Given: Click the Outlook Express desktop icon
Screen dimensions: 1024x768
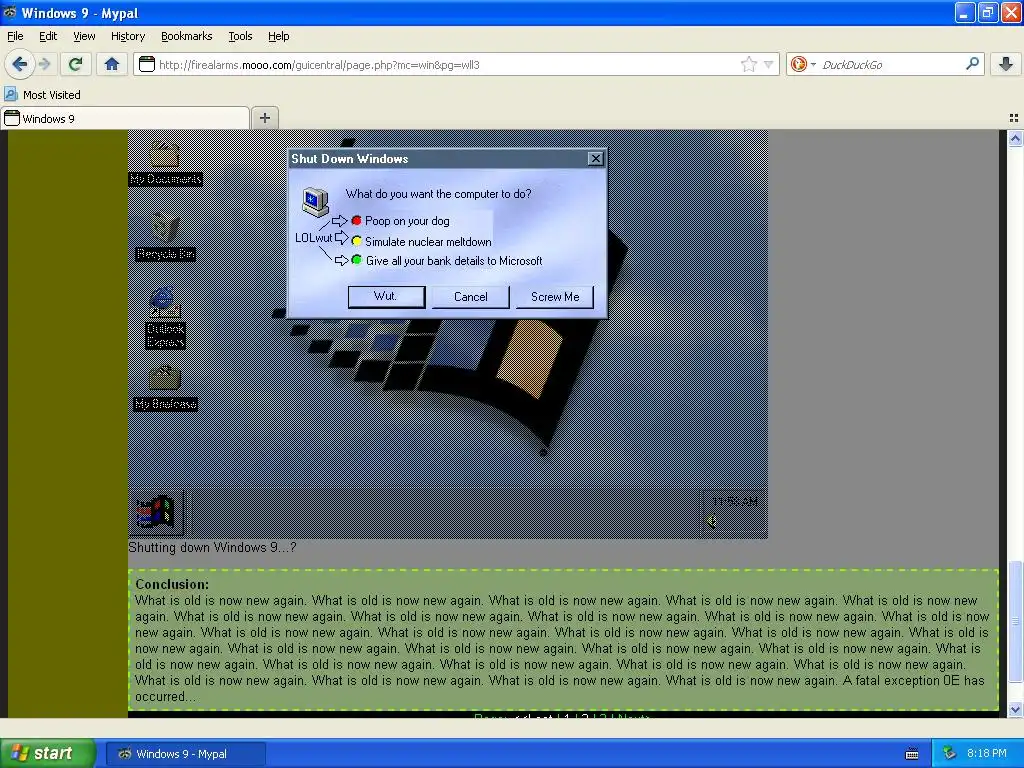Looking at the screenshot, I should pyautogui.click(x=165, y=317).
